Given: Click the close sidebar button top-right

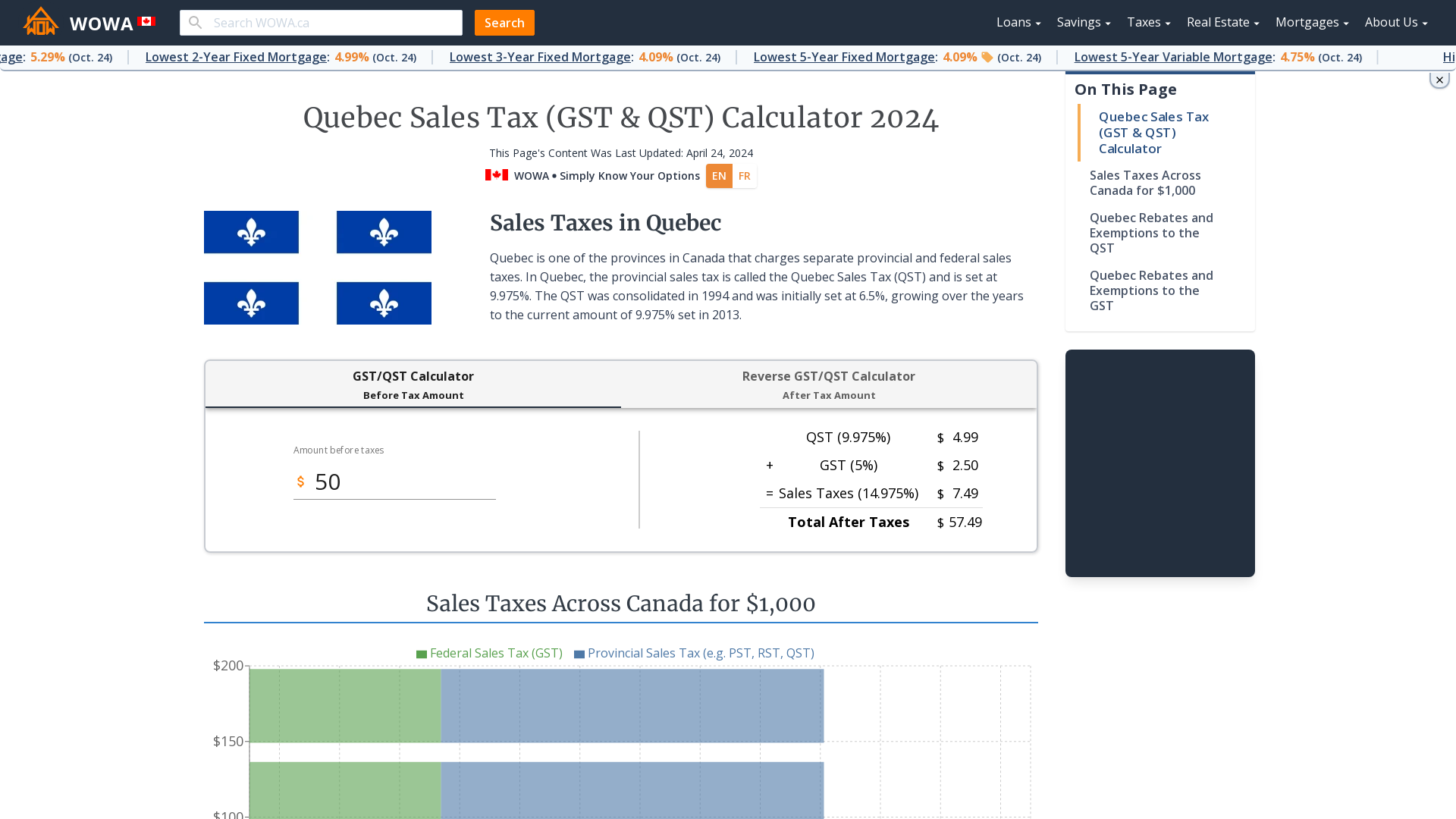Looking at the screenshot, I should click(x=1440, y=80).
